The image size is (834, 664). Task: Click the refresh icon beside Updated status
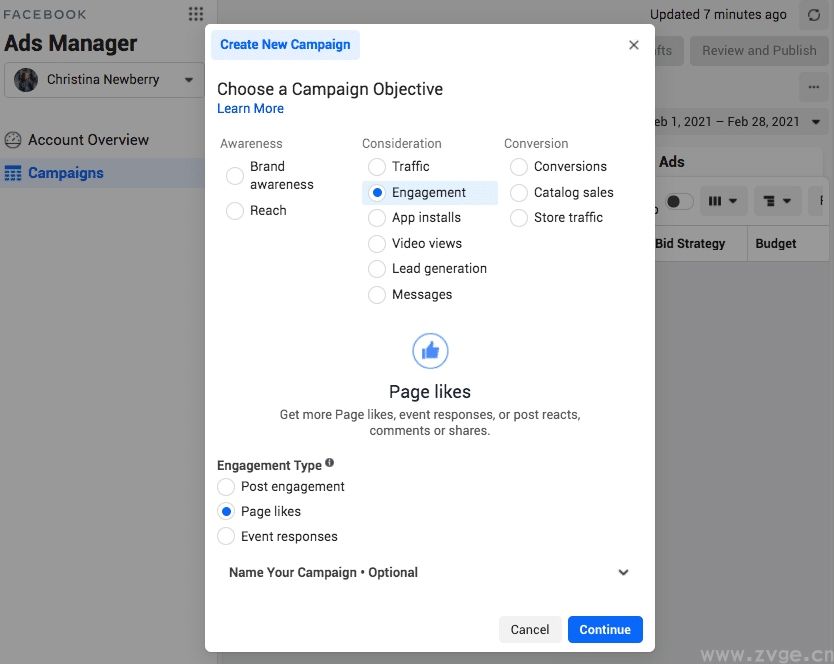pos(814,15)
